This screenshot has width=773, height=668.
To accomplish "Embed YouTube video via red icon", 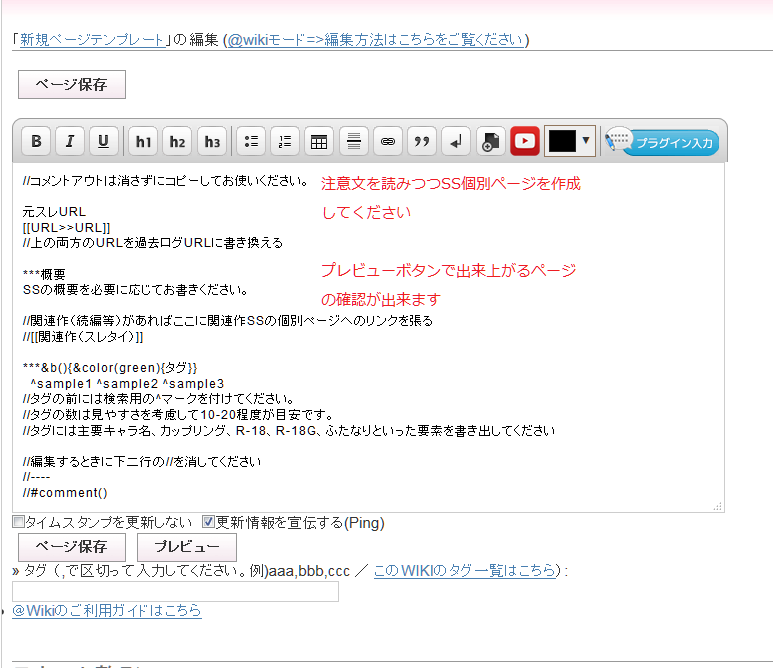I will (525, 141).
